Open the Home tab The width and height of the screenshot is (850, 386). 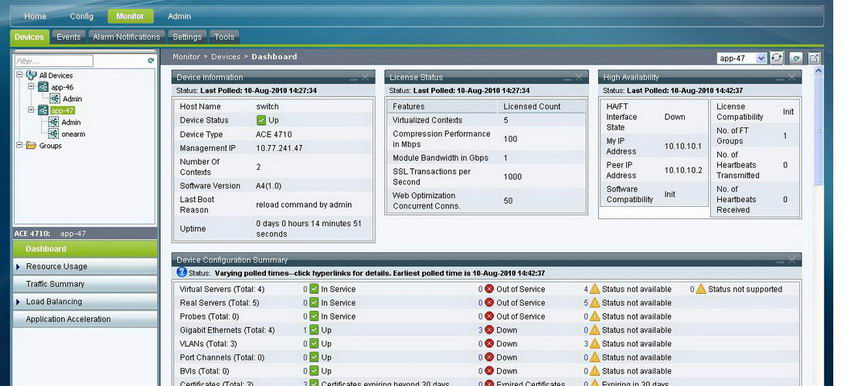click(35, 16)
